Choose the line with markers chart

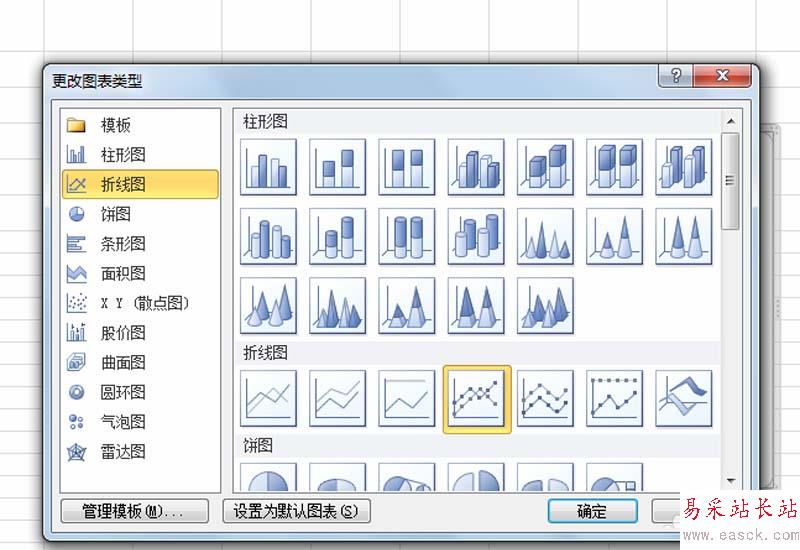coord(477,399)
